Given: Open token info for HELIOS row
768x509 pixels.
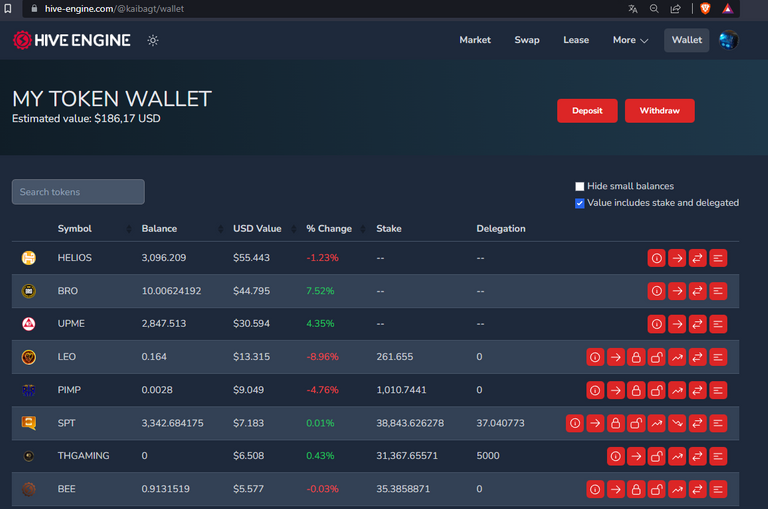Looking at the screenshot, I should [656, 258].
